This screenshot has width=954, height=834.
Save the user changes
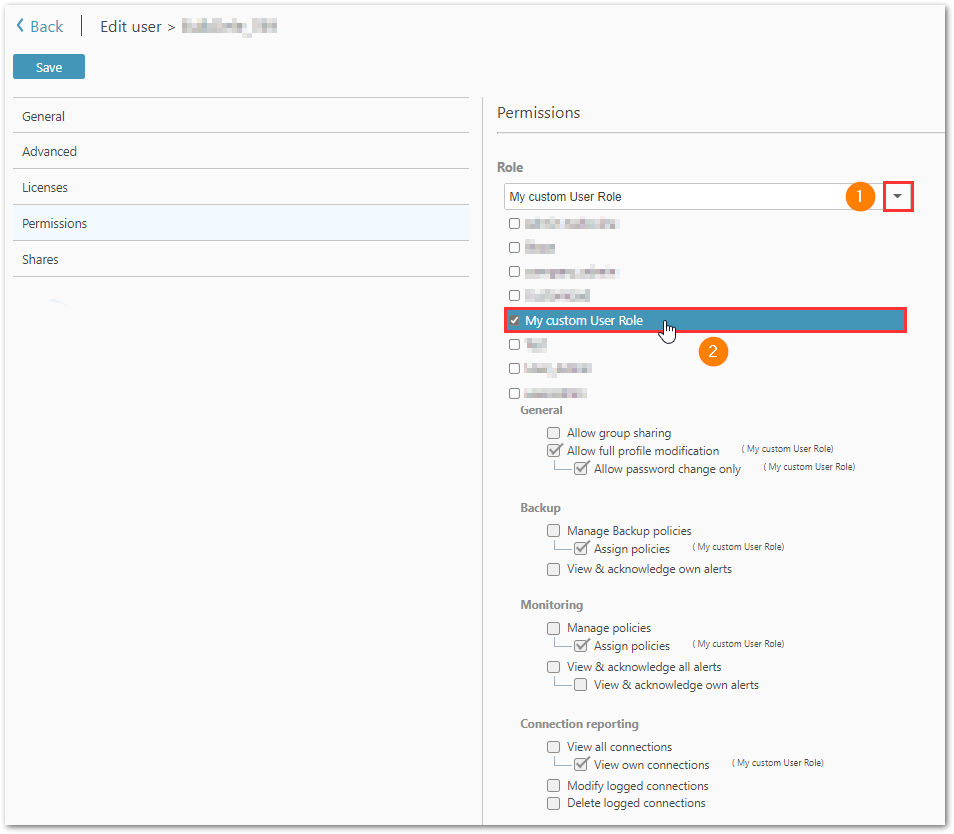click(49, 67)
